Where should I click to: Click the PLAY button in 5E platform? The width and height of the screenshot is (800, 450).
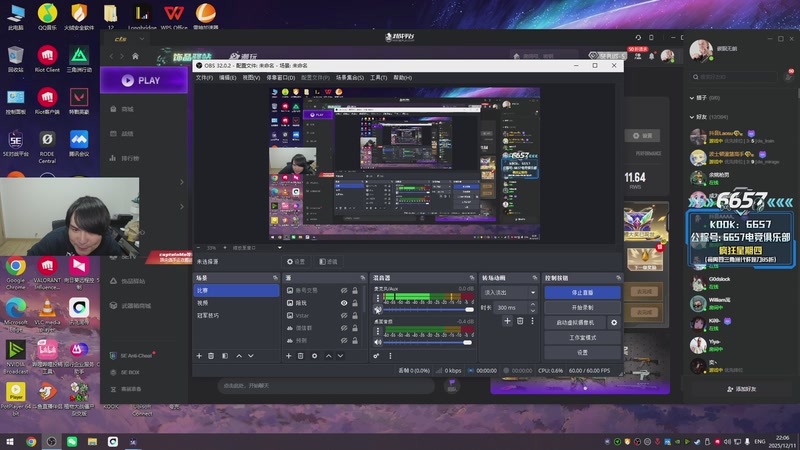click(143, 81)
